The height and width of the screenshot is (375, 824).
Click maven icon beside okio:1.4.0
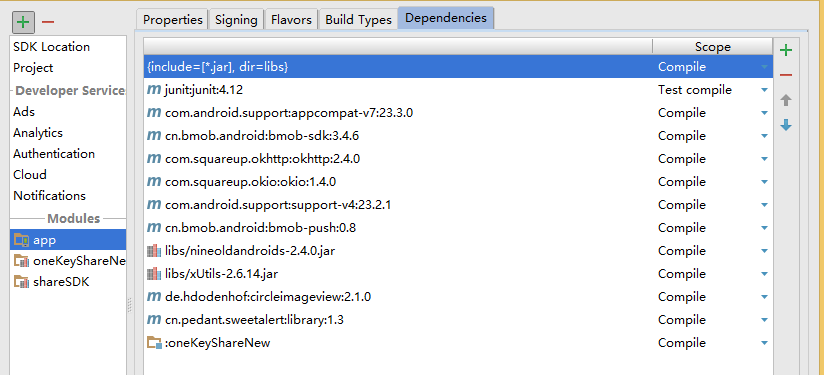(154, 182)
